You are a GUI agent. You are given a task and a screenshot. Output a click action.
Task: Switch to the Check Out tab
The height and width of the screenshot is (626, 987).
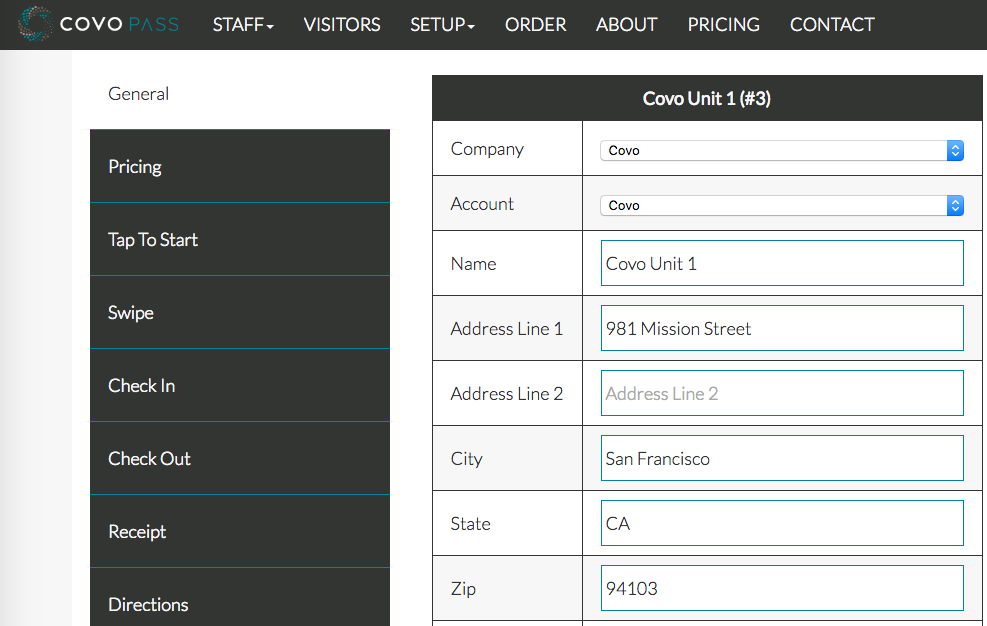[240, 458]
